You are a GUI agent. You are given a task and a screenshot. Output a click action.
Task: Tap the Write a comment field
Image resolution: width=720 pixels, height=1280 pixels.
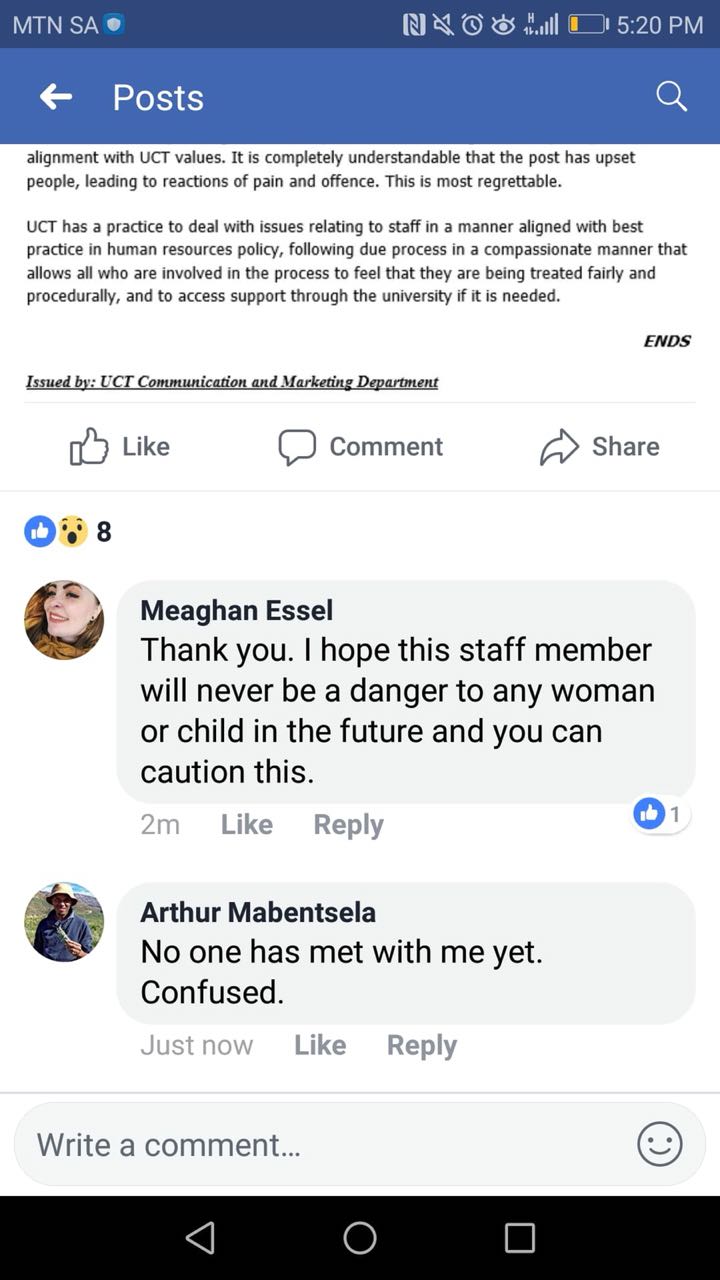320,1144
